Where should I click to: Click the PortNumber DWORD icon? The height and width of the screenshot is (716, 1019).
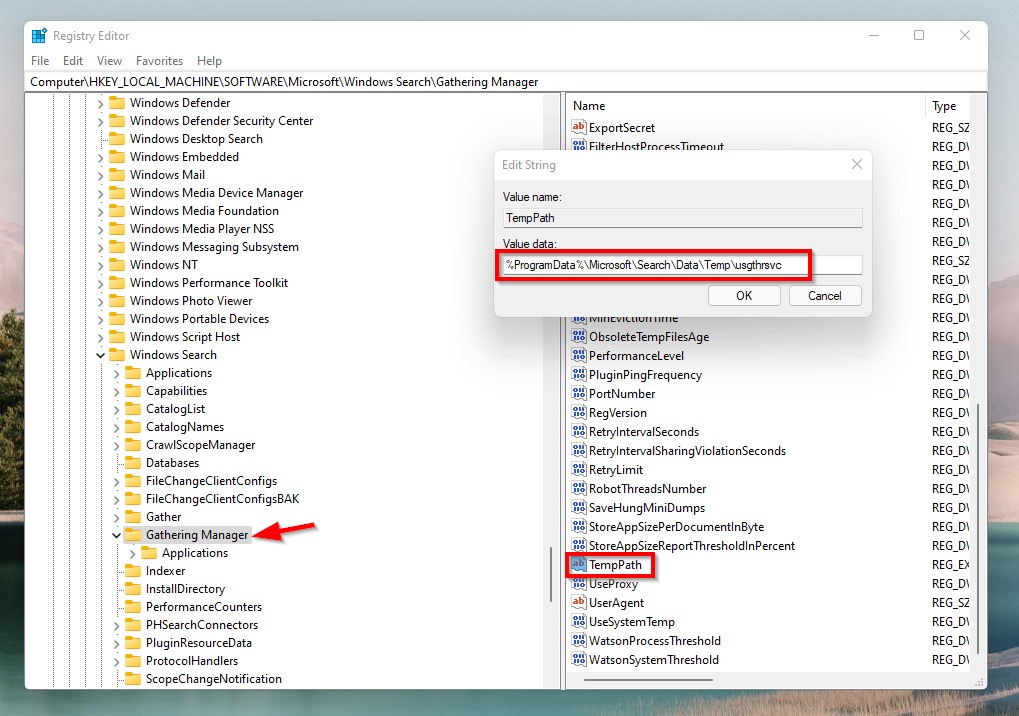pos(578,394)
